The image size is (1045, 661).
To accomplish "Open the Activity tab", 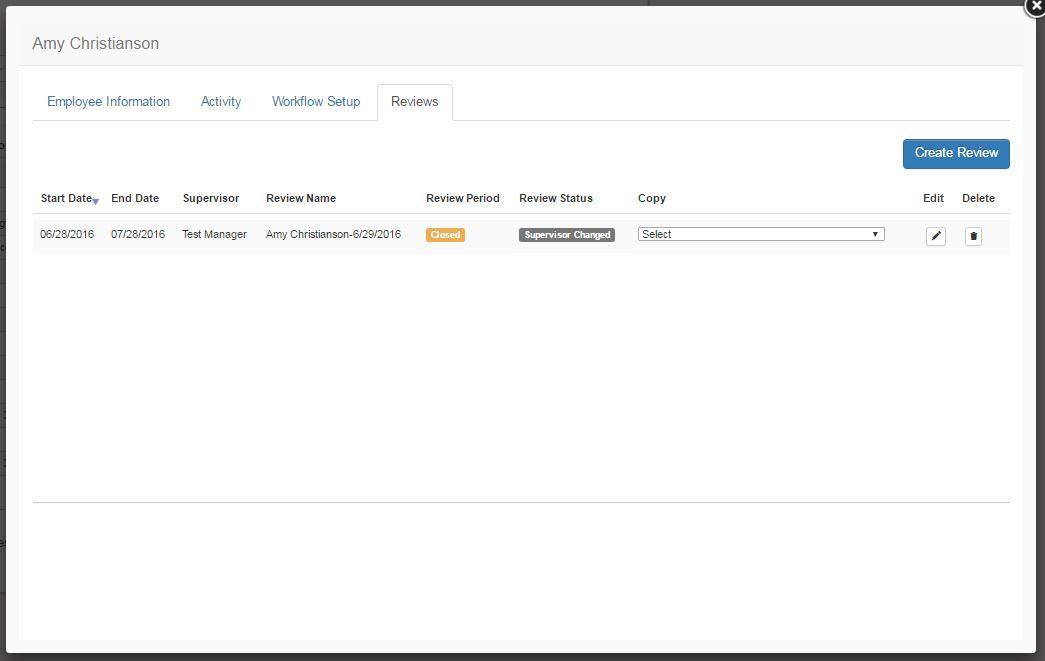I will pos(221,101).
